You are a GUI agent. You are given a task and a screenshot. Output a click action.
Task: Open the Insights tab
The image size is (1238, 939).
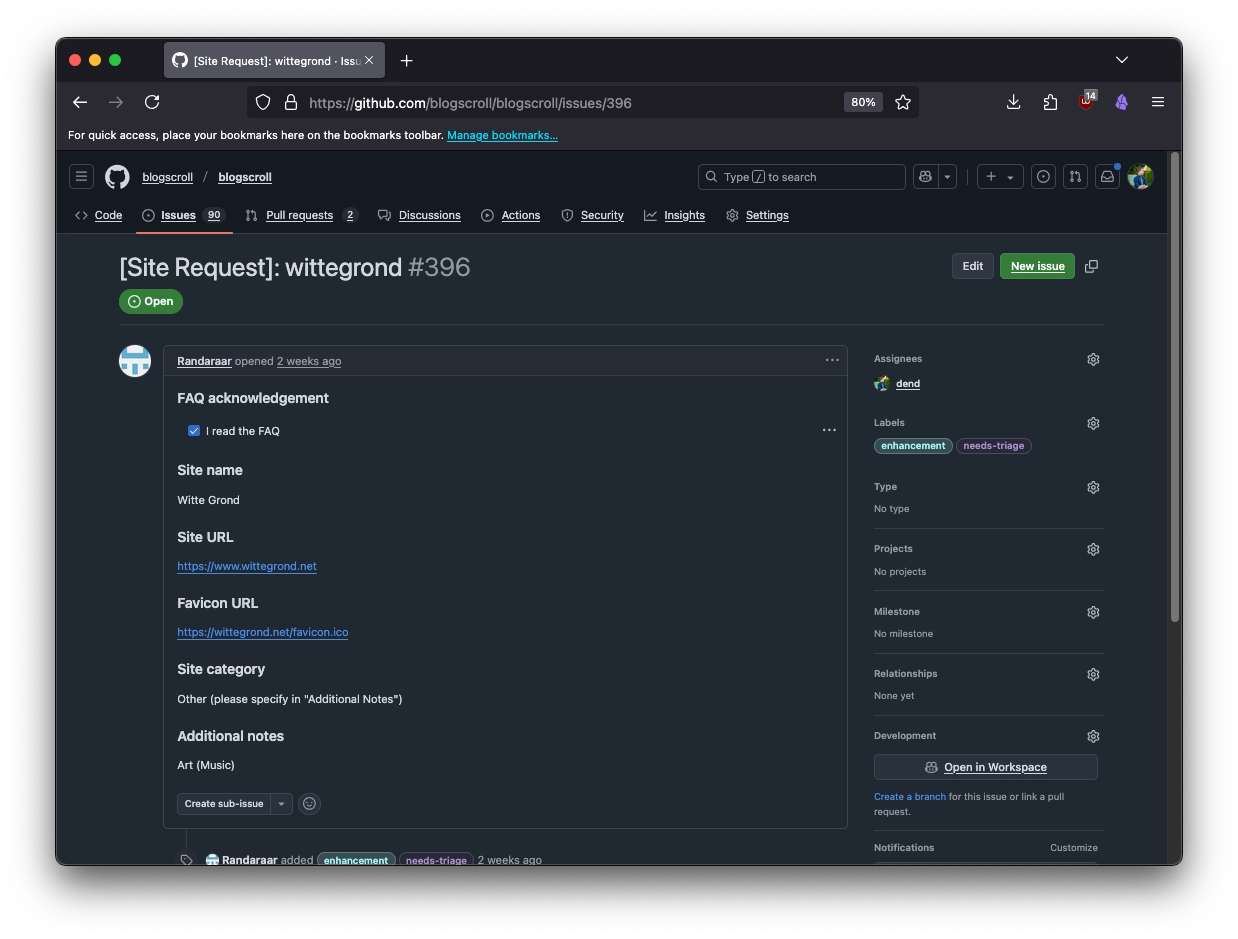click(674, 215)
